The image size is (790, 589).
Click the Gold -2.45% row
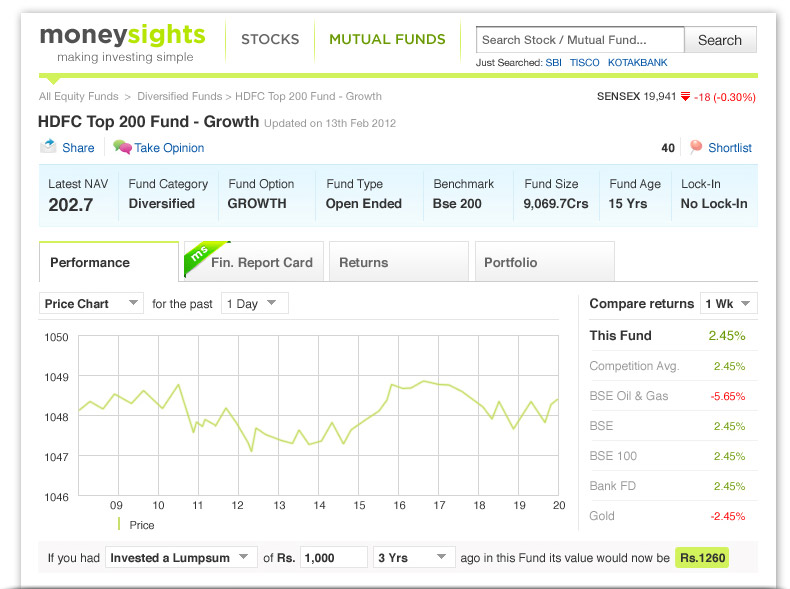pyautogui.click(x=673, y=516)
